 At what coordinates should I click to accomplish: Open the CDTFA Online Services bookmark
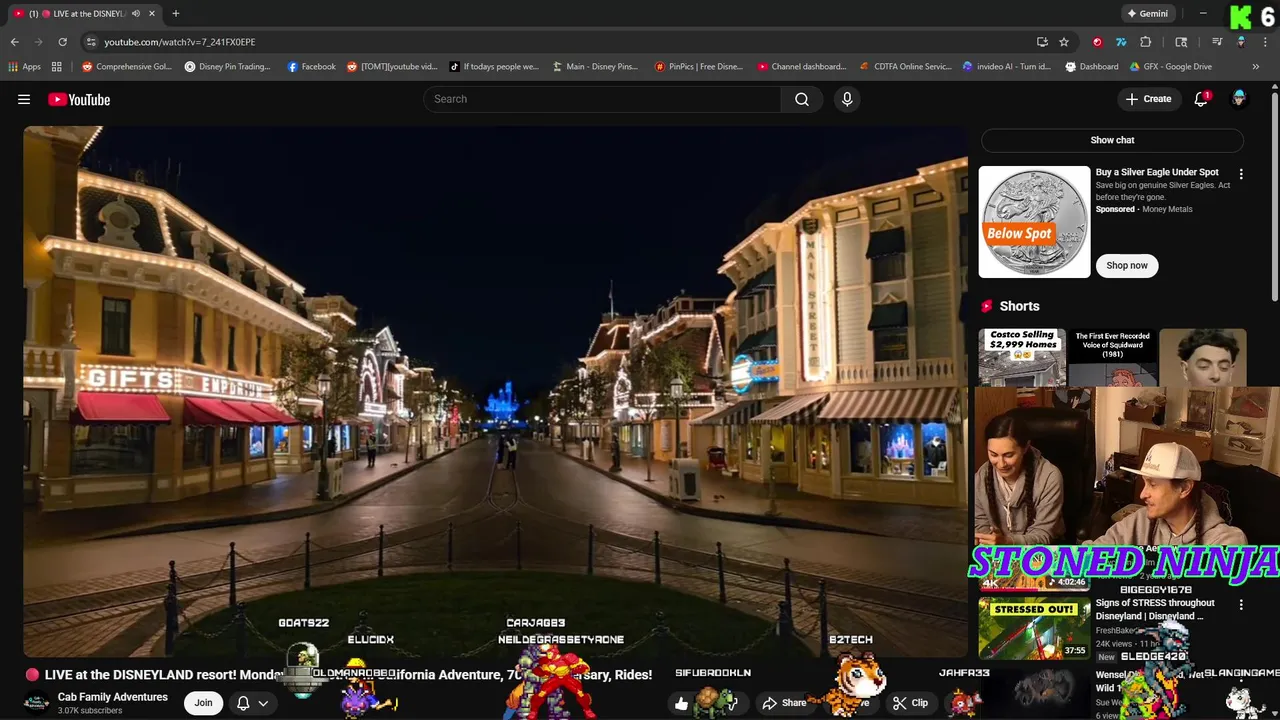[906, 67]
